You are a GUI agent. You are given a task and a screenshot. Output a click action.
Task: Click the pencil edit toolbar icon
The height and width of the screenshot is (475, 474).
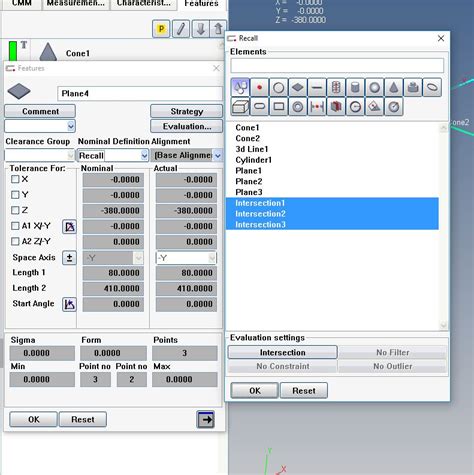[x=181, y=29]
